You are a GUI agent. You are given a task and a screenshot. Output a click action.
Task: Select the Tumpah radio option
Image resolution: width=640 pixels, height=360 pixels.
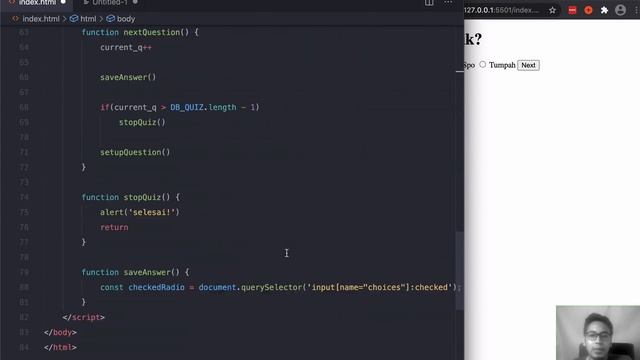tap(483, 64)
